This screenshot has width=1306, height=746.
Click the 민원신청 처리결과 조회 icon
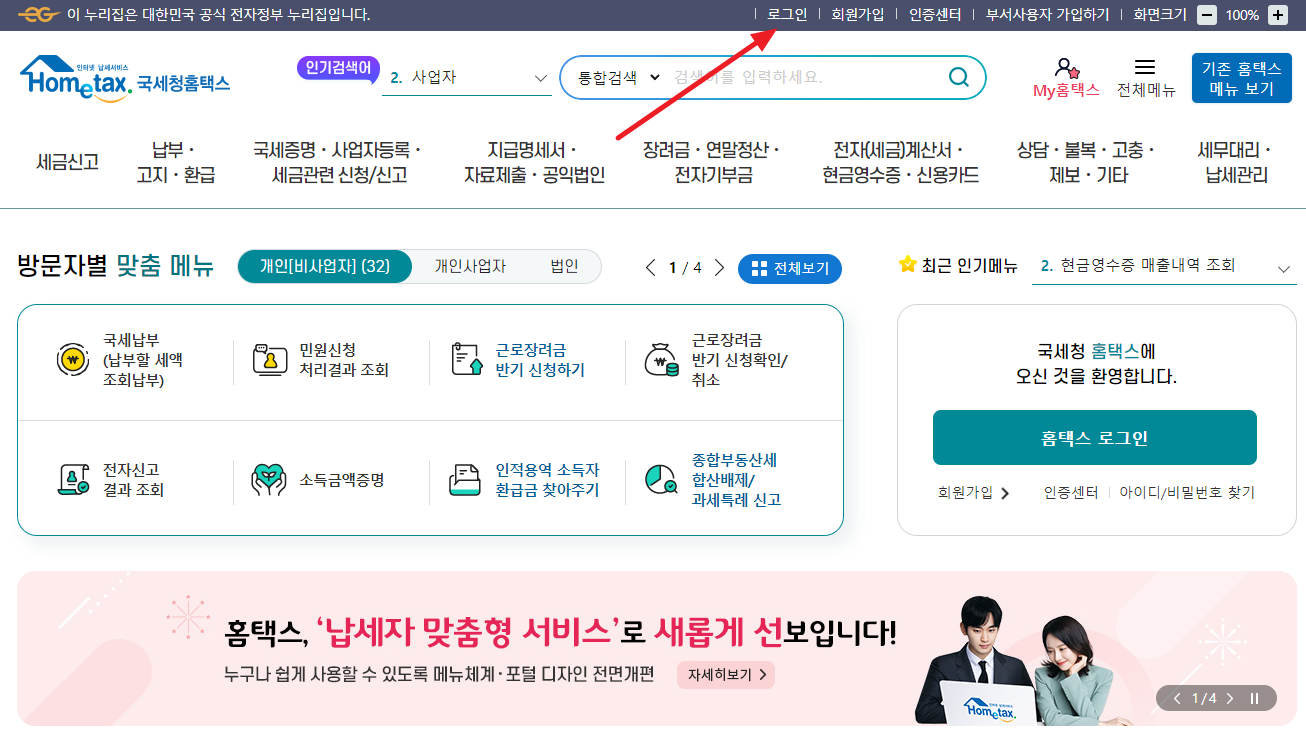point(268,360)
